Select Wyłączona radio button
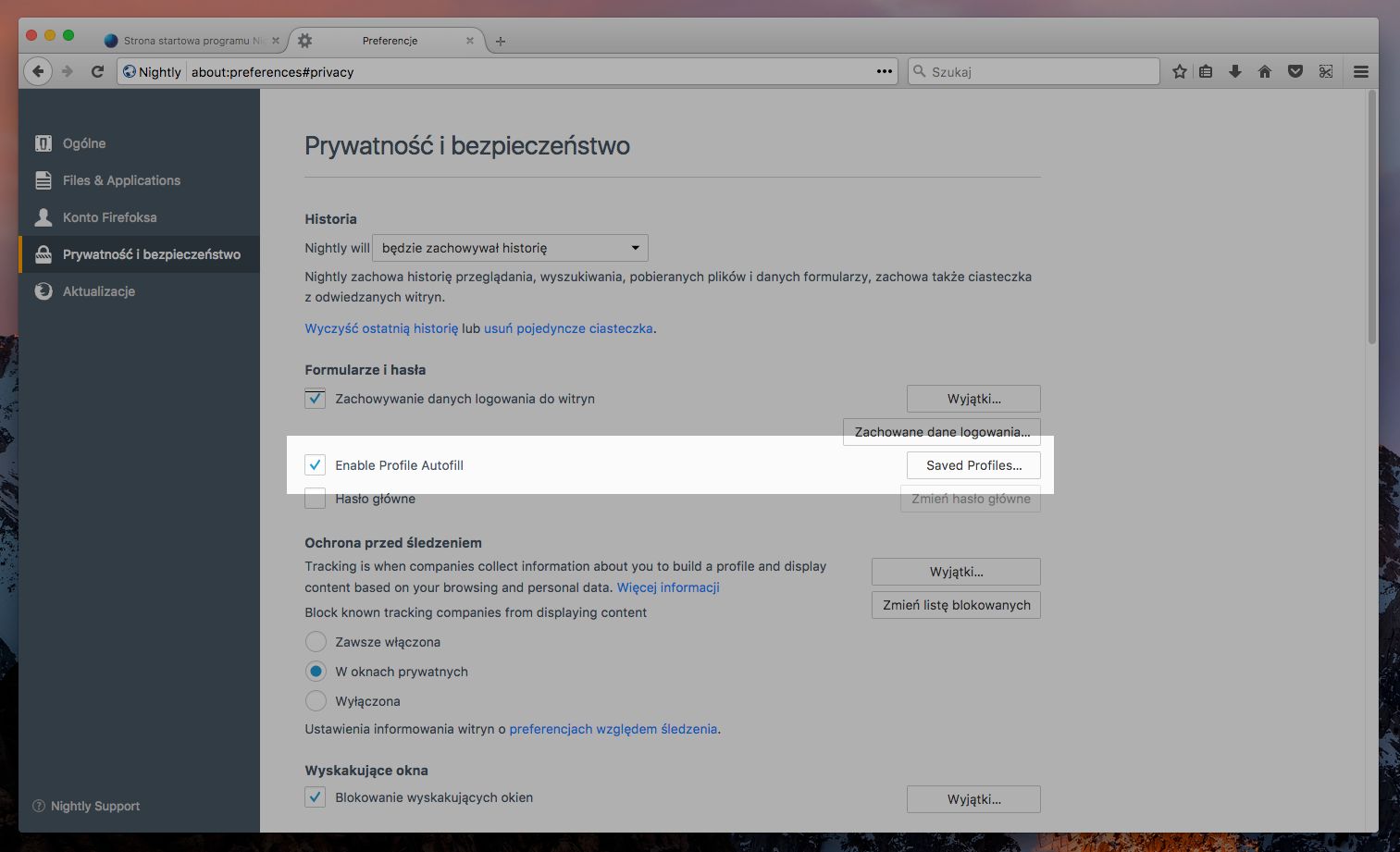Image resolution: width=1400 pixels, height=852 pixels. 316,701
